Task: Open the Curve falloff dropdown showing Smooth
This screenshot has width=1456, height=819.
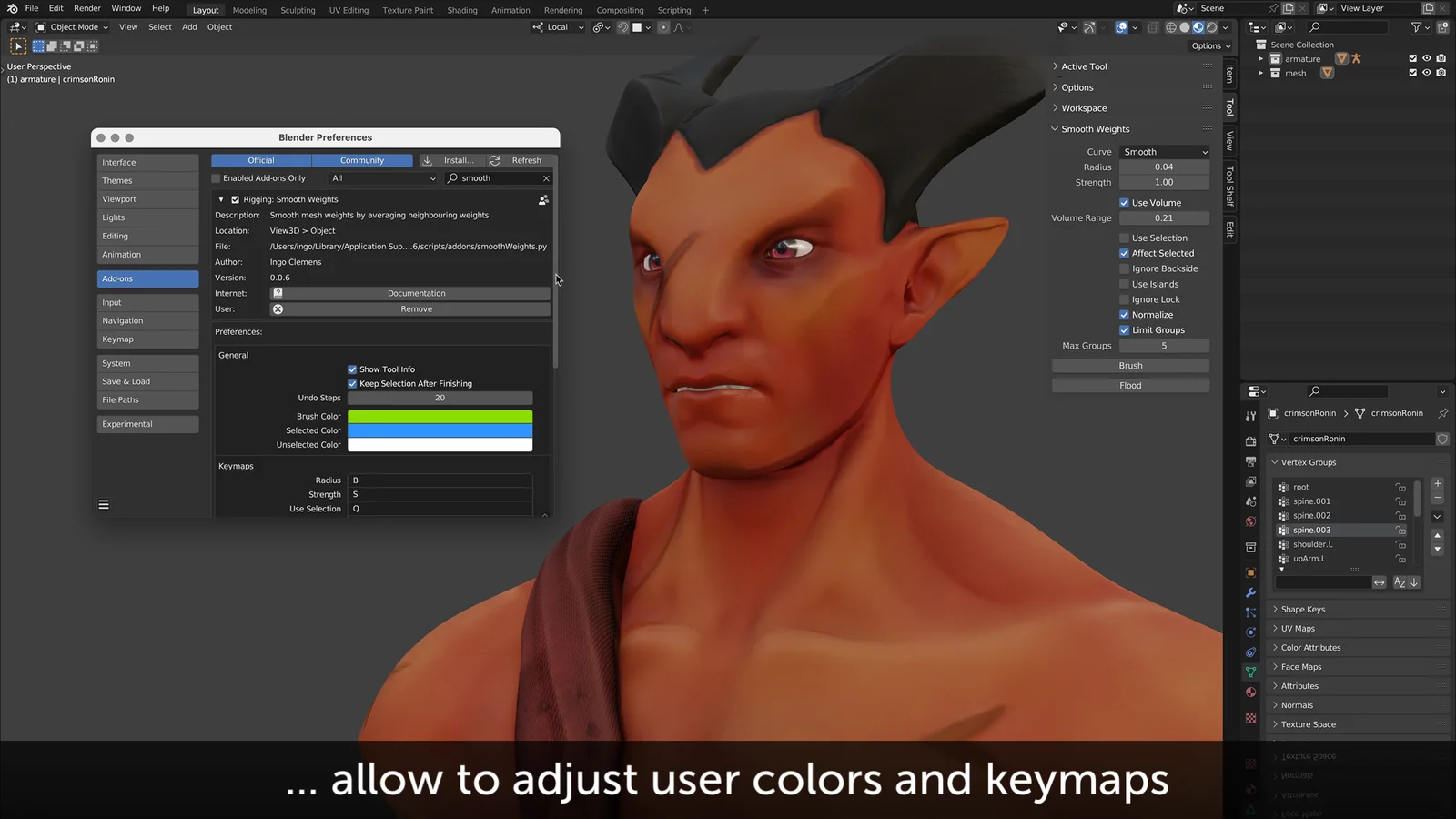Action: (1165, 151)
